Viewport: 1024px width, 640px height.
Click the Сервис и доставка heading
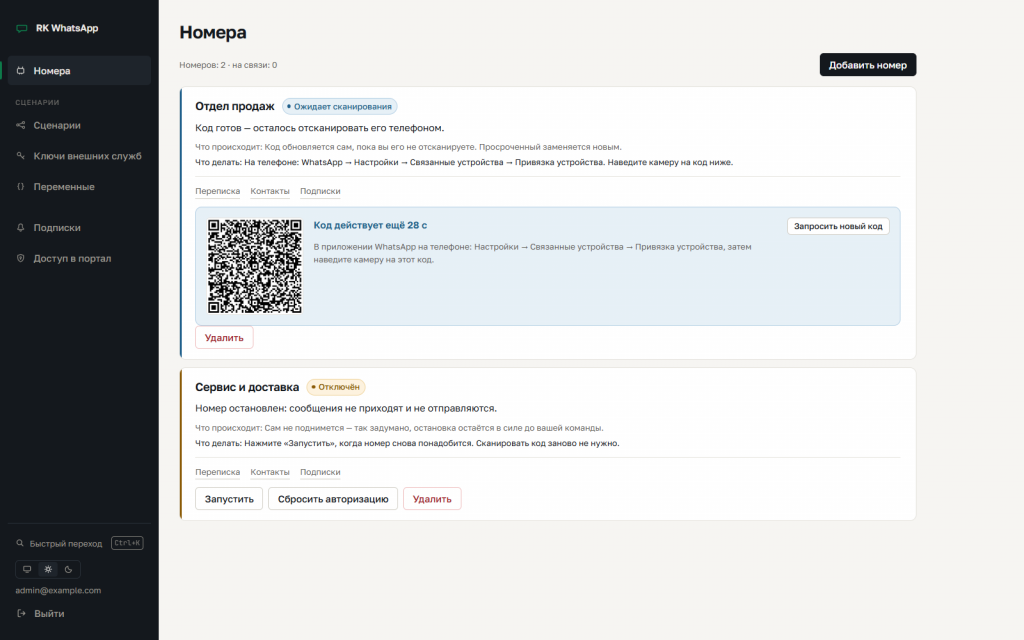point(247,387)
